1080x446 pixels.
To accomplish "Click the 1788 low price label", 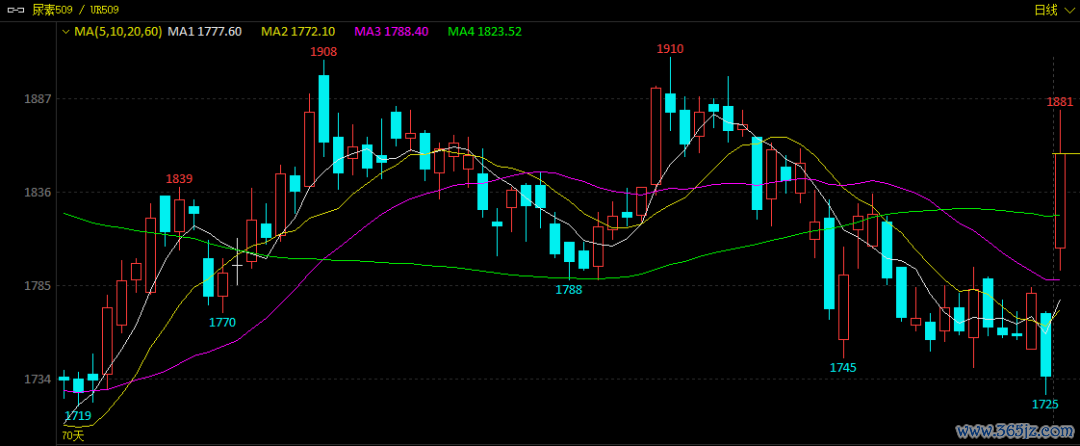I will pyautogui.click(x=568, y=289).
